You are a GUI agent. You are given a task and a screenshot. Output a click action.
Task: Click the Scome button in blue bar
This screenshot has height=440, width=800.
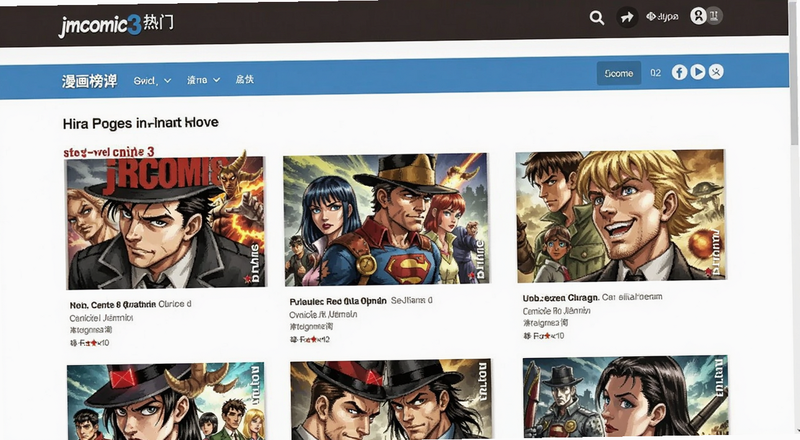pos(619,74)
